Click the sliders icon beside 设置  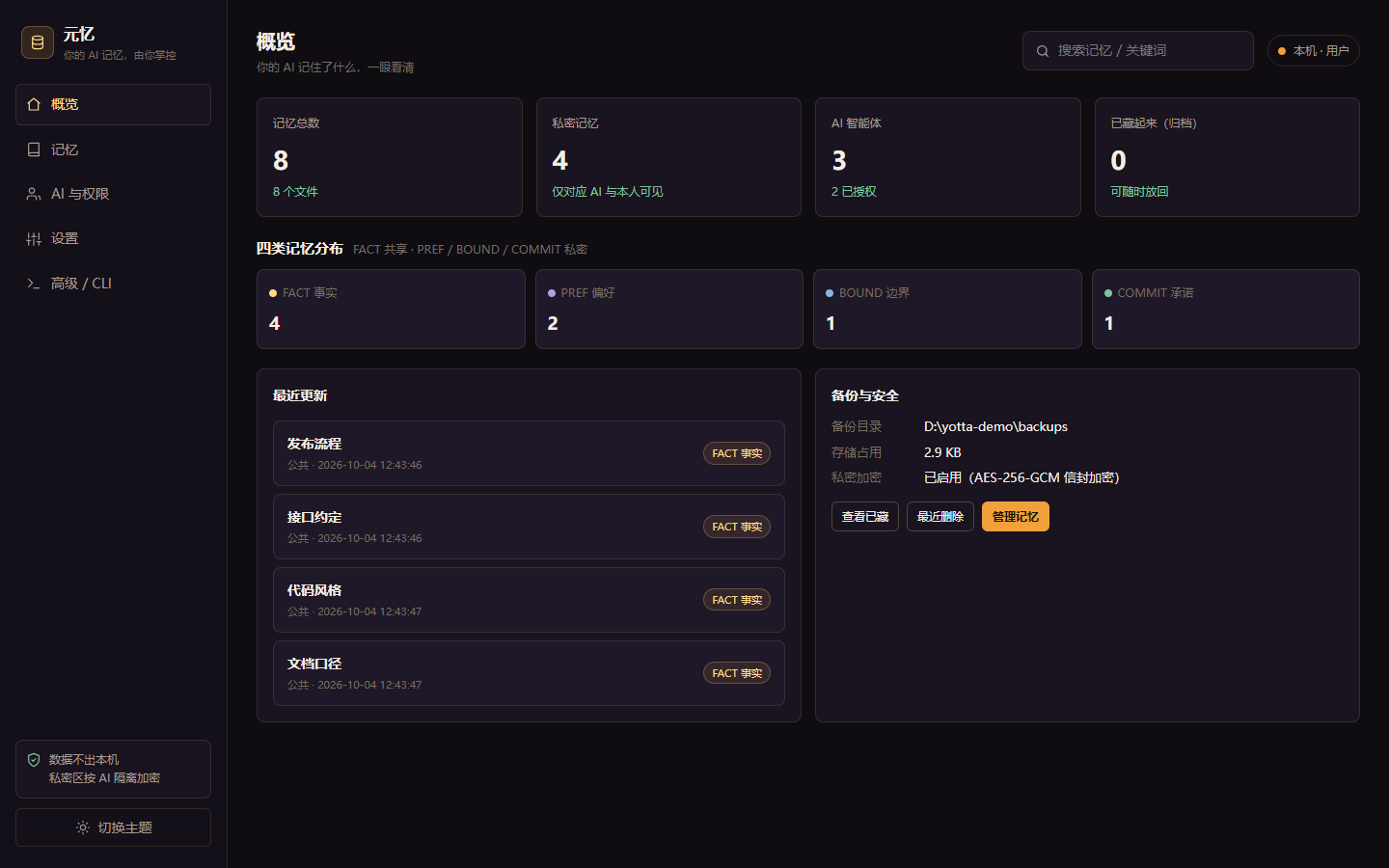coord(34,238)
